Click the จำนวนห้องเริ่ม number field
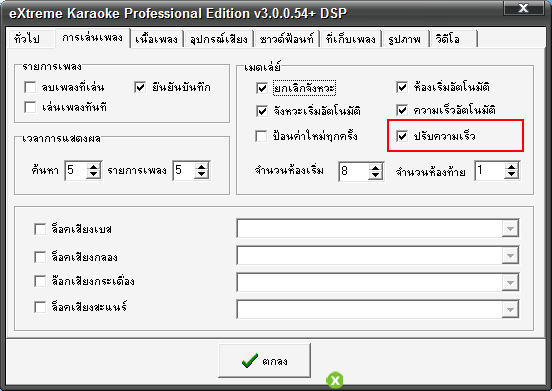The width and height of the screenshot is (552, 391). tap(354, 172)
